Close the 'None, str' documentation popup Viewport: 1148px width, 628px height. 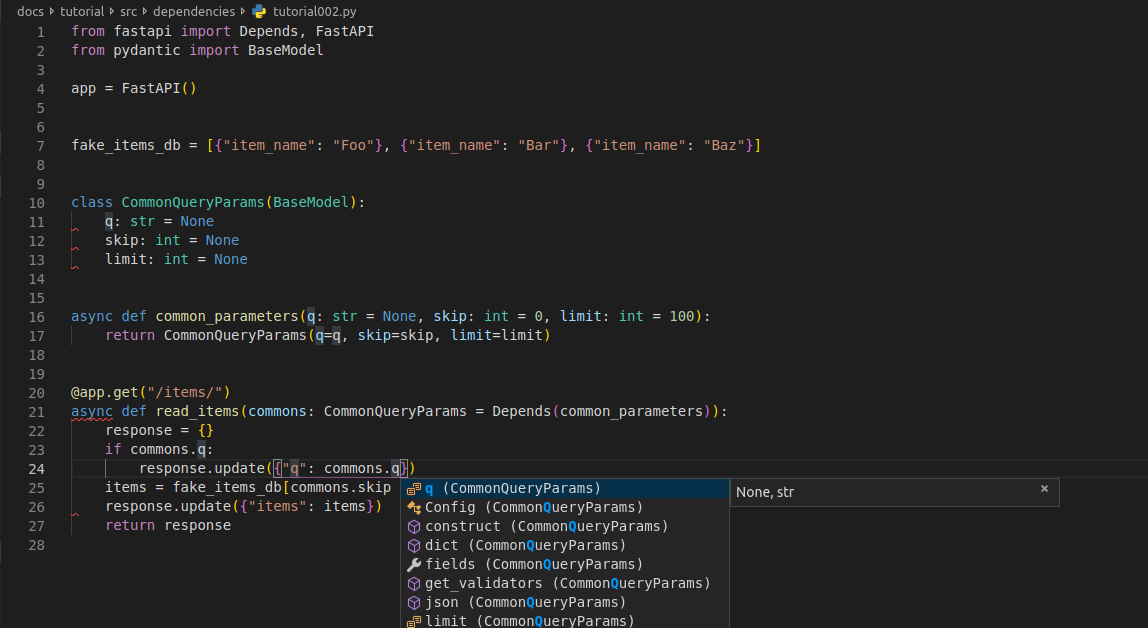(1044, 489)
